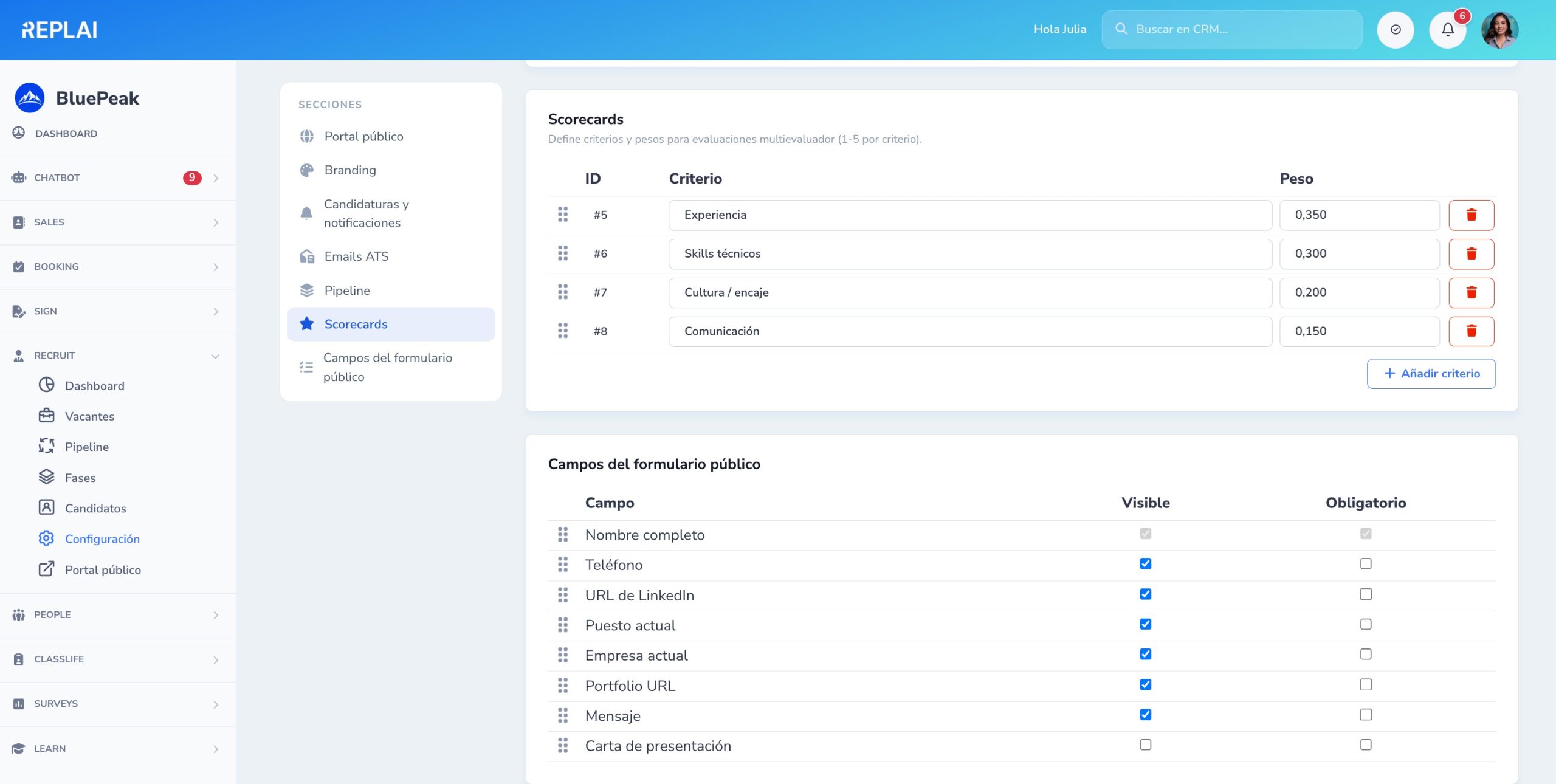Viewport: 1556px width, 784px height.
Task: Delete the Experiencia criterion
Action: click(x=1471, y=215)
